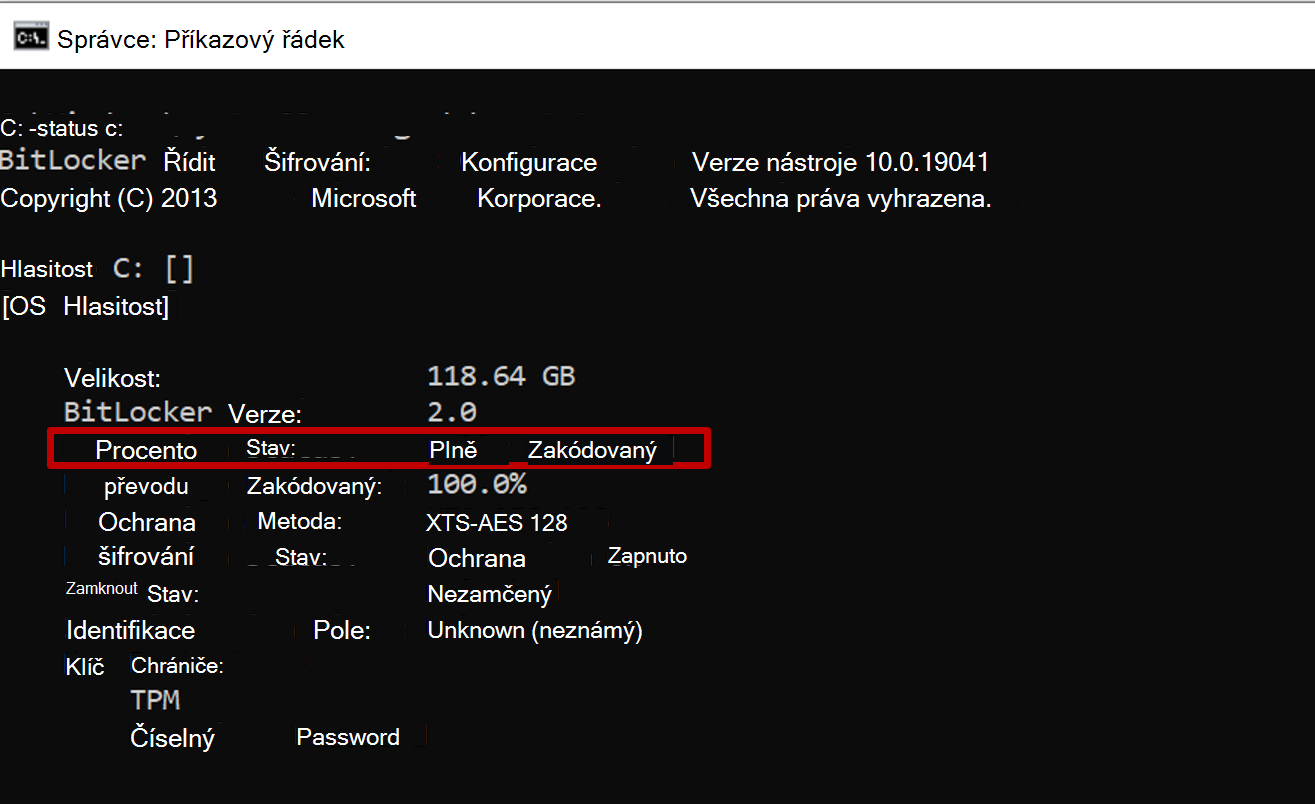Click the 'Identifikace' label
Viewport: 1315px width, 804px height.
[x=130, y=631]
